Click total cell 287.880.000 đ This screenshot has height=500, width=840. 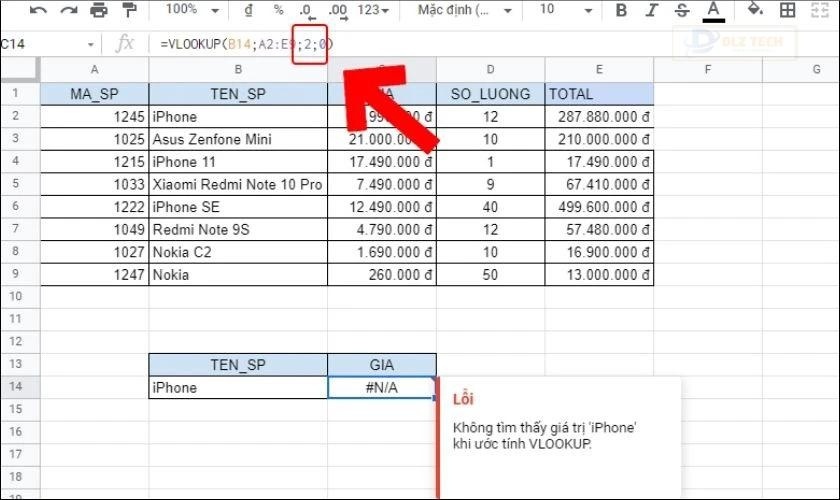(599, 116)
